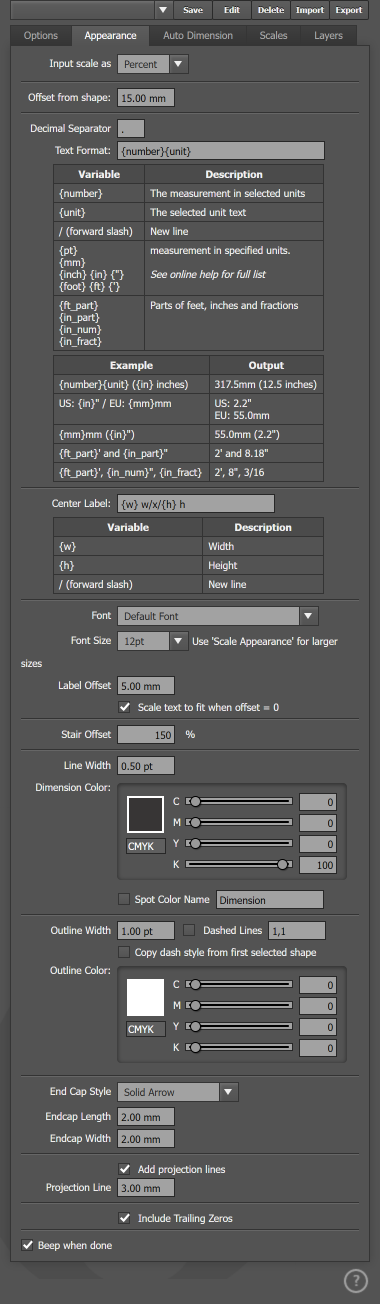Switch to the Auto Dimension tab
The height and width of the screenshot is (1304, 380).
pos(198,36)
